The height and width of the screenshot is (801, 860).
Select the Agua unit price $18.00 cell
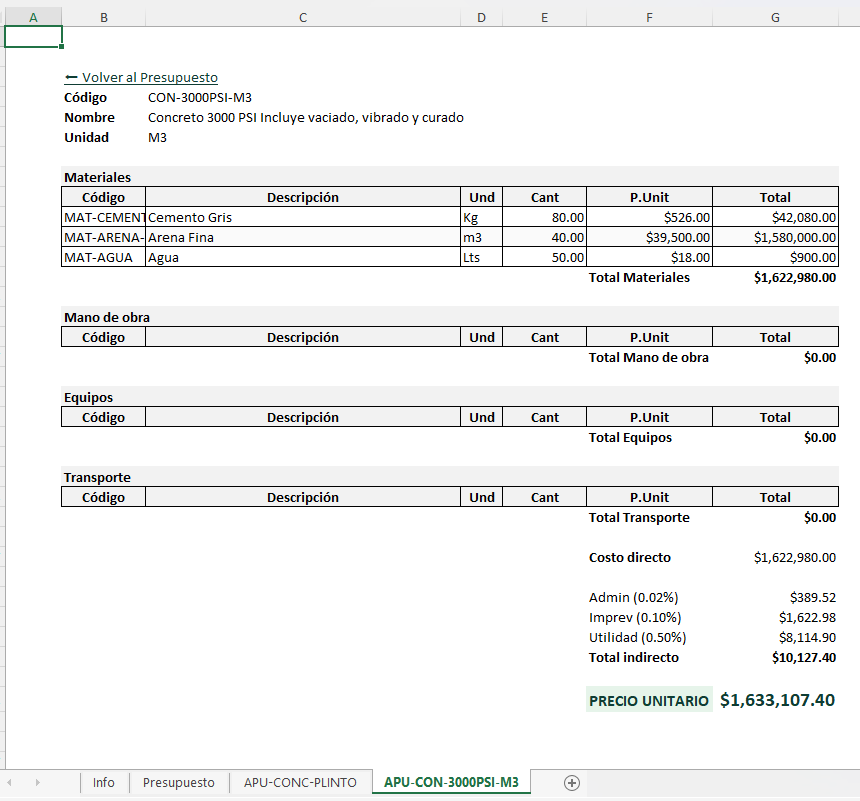[649, 257]
